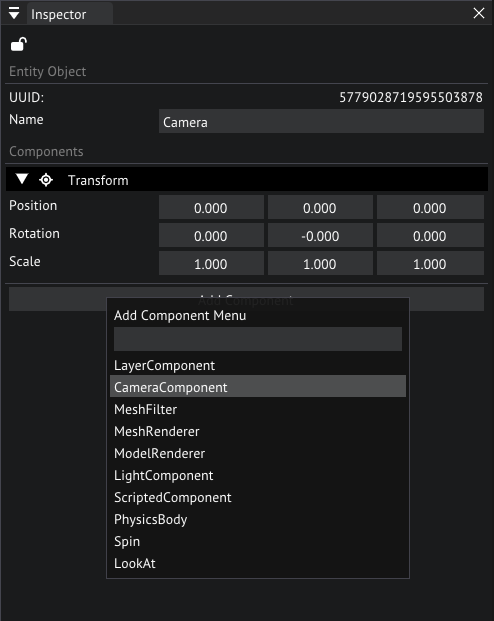
Task: Click the Rotation label
Action: click(x=34, y=234)
